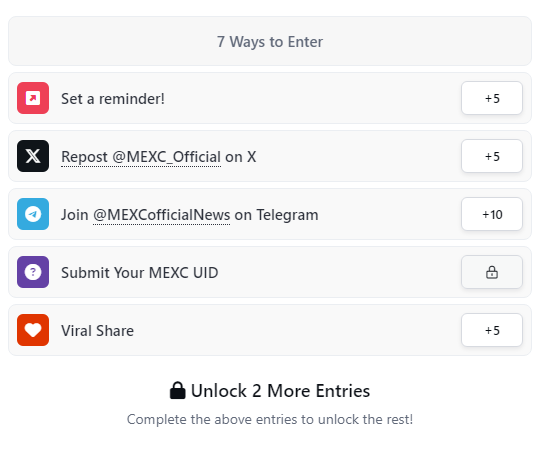The height and width of the screenshot is (451, 540).
Task: Claim +10 for joining Telegram
Action: [x=492, y=214]
